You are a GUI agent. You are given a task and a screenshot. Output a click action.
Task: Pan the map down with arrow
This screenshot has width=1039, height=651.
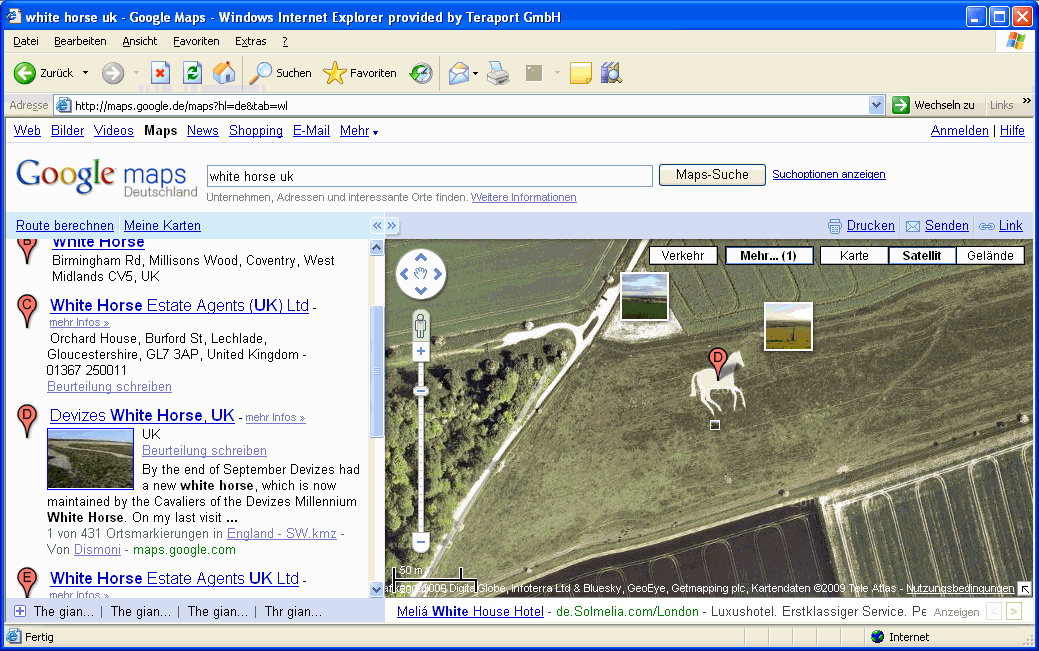click(x=421, y=290)
